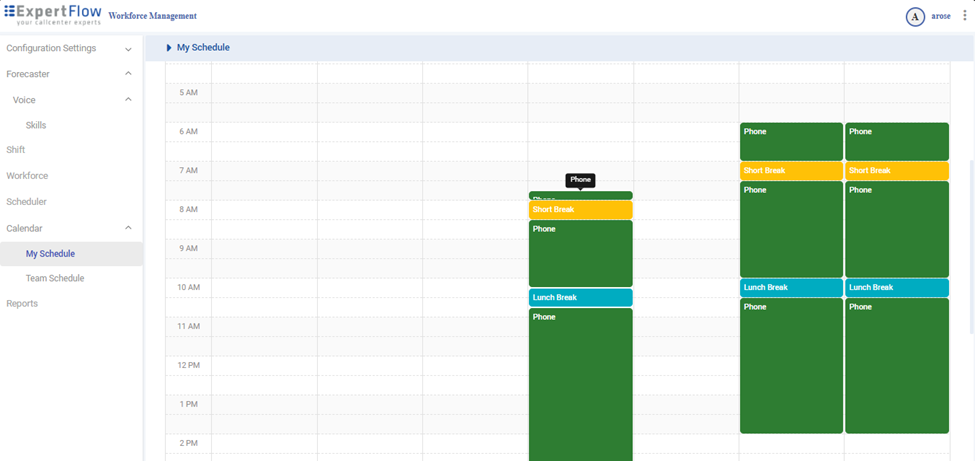Image resolution: width=975 pixels, height=461 pixels.
Task: Collapse the Voice submenu chevron
Action: coord(128,100)
